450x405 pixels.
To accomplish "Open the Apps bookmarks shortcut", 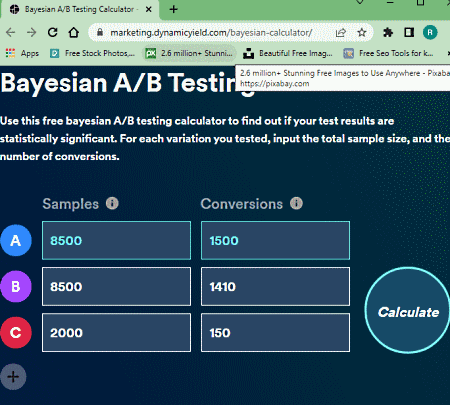I will point(22,53).
